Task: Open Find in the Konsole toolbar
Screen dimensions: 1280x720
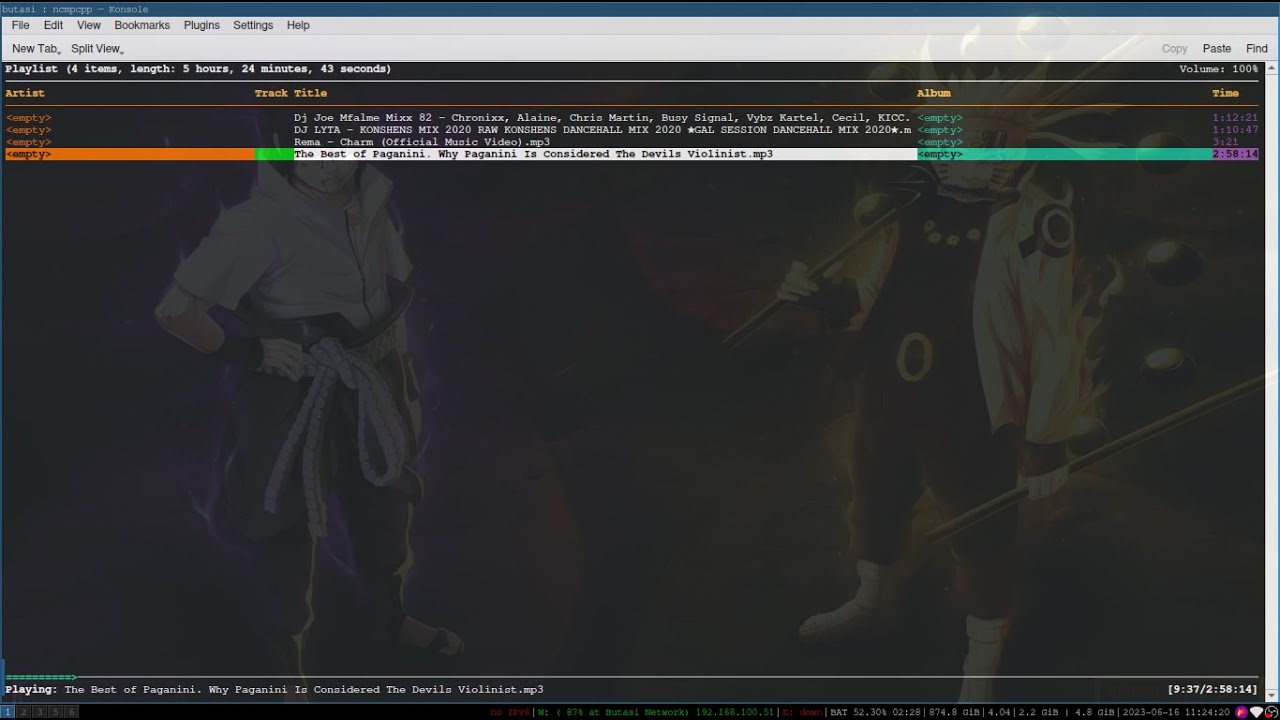Action: pyautogui.click(x=1257, y=48)
